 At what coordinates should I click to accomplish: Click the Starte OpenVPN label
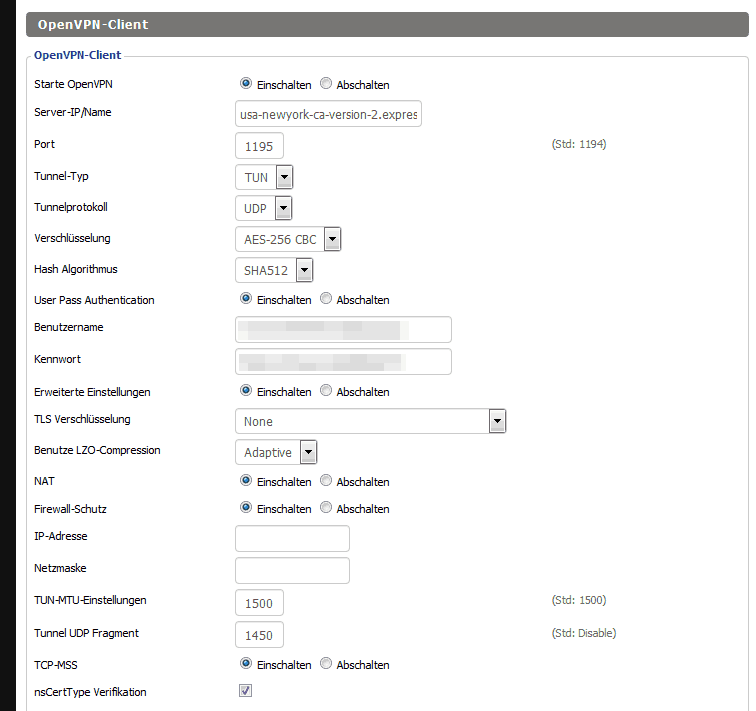tap(73, 84)
